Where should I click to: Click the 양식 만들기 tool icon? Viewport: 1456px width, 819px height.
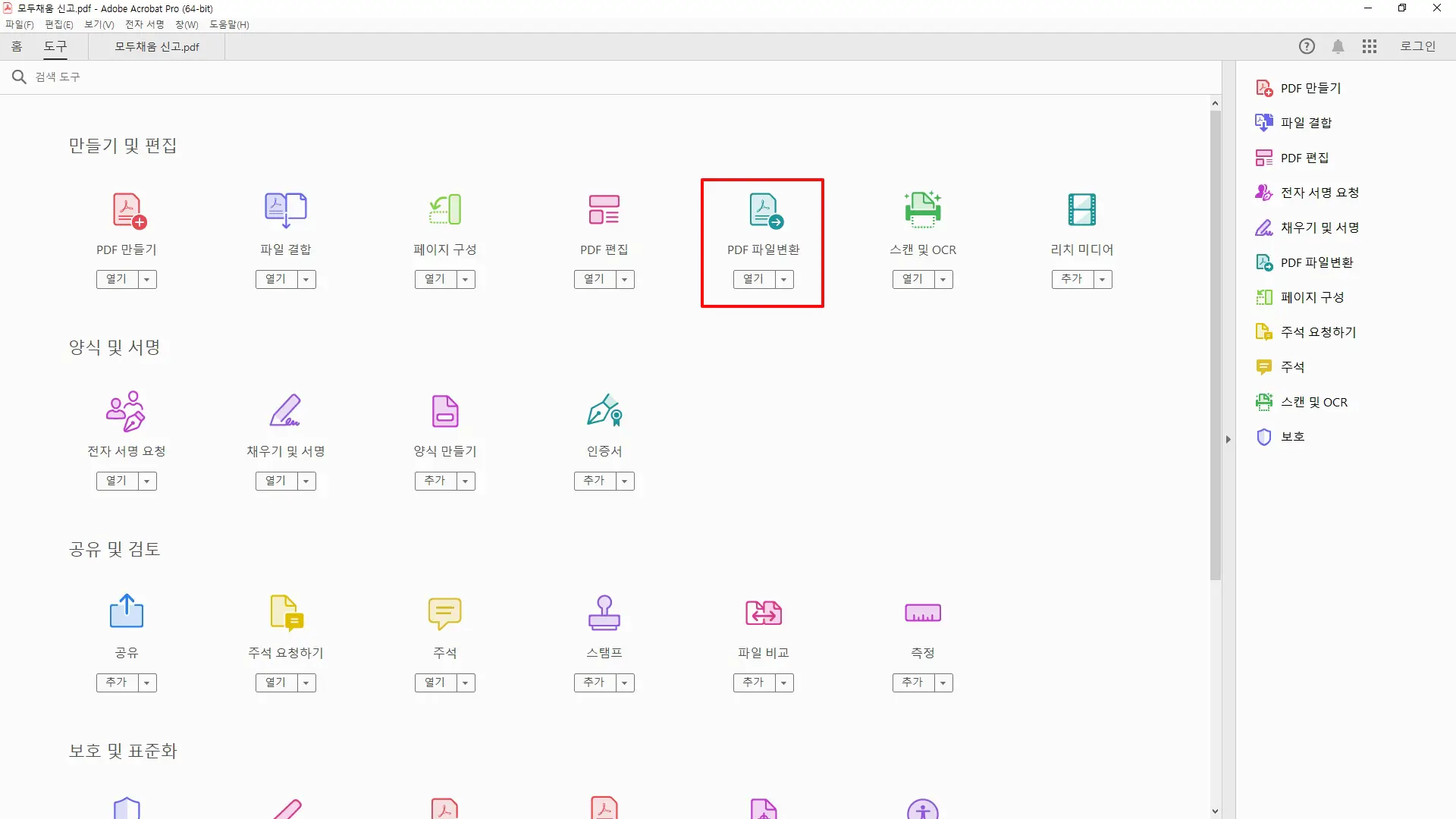tap(445, 411)
